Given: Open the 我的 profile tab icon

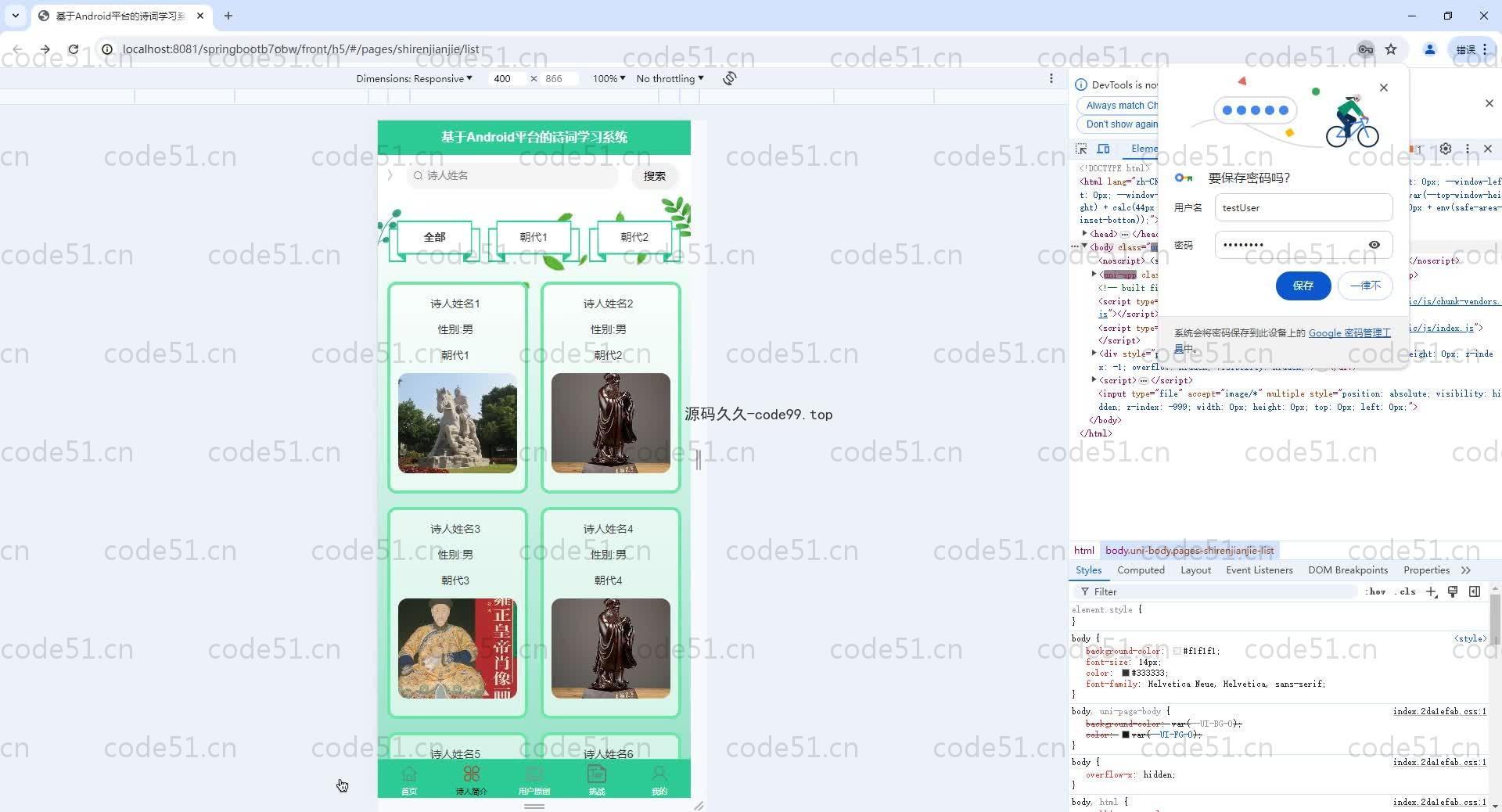Looking at the screenshot, I should (659, 774).
